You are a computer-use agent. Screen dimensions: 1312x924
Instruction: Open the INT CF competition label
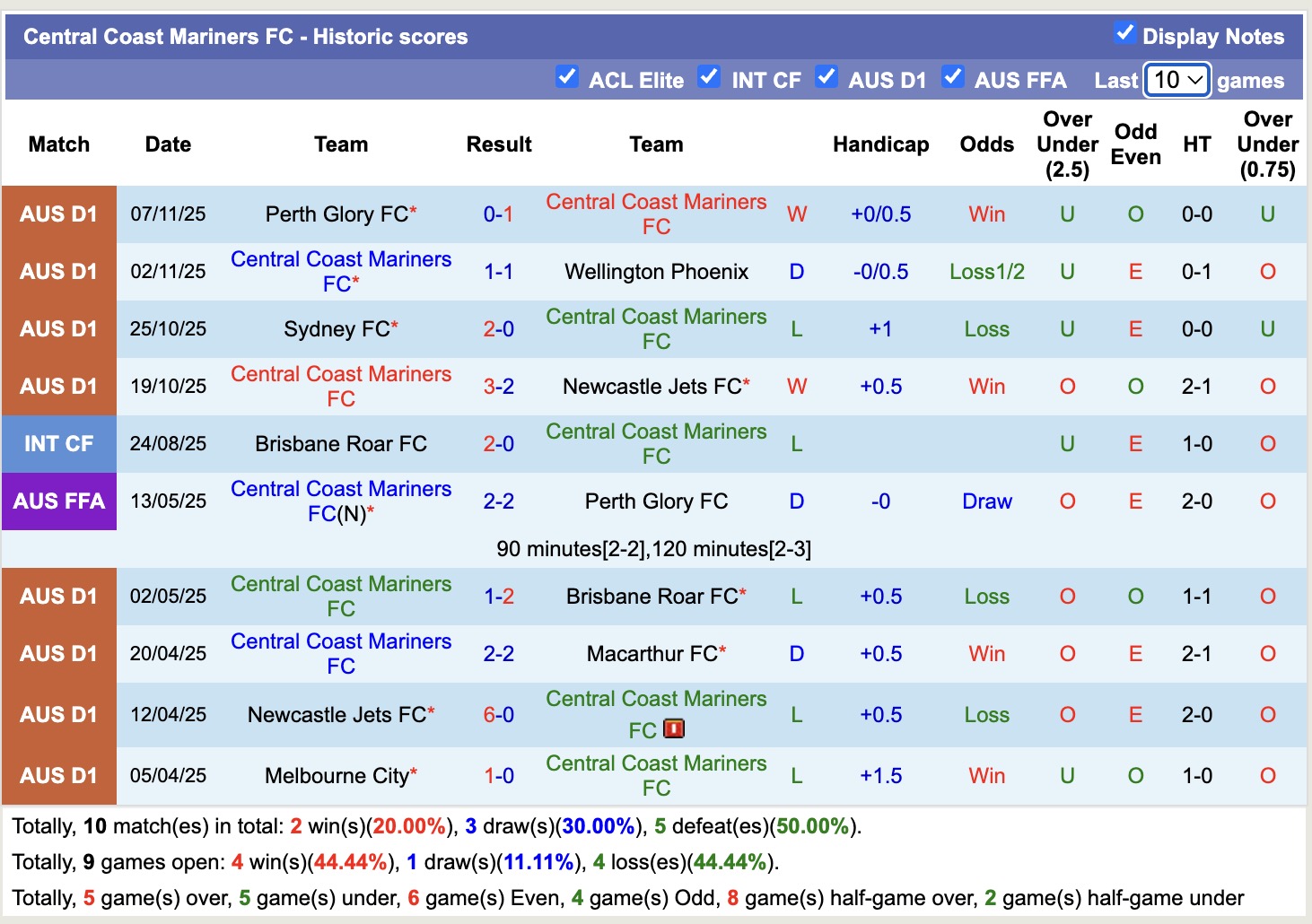pyautogui.click(x=59, y=444)
